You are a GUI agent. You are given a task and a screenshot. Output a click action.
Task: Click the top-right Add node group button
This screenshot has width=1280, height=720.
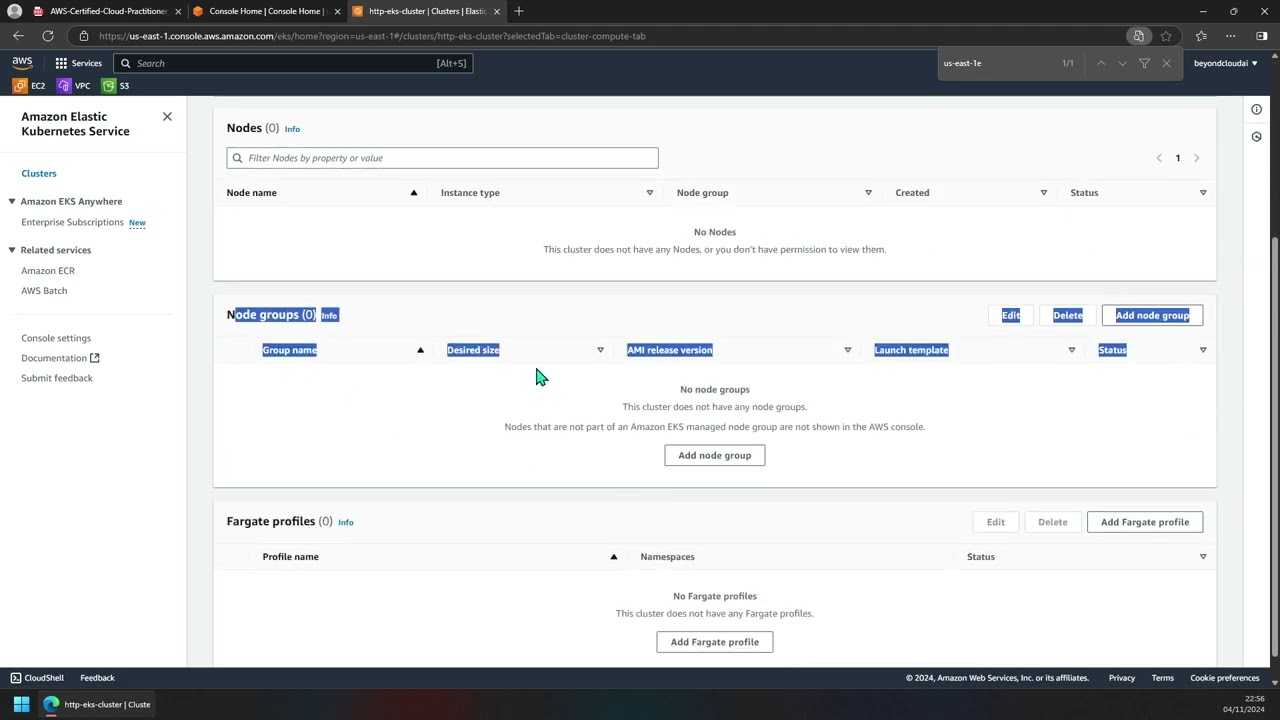(1152, 316)
